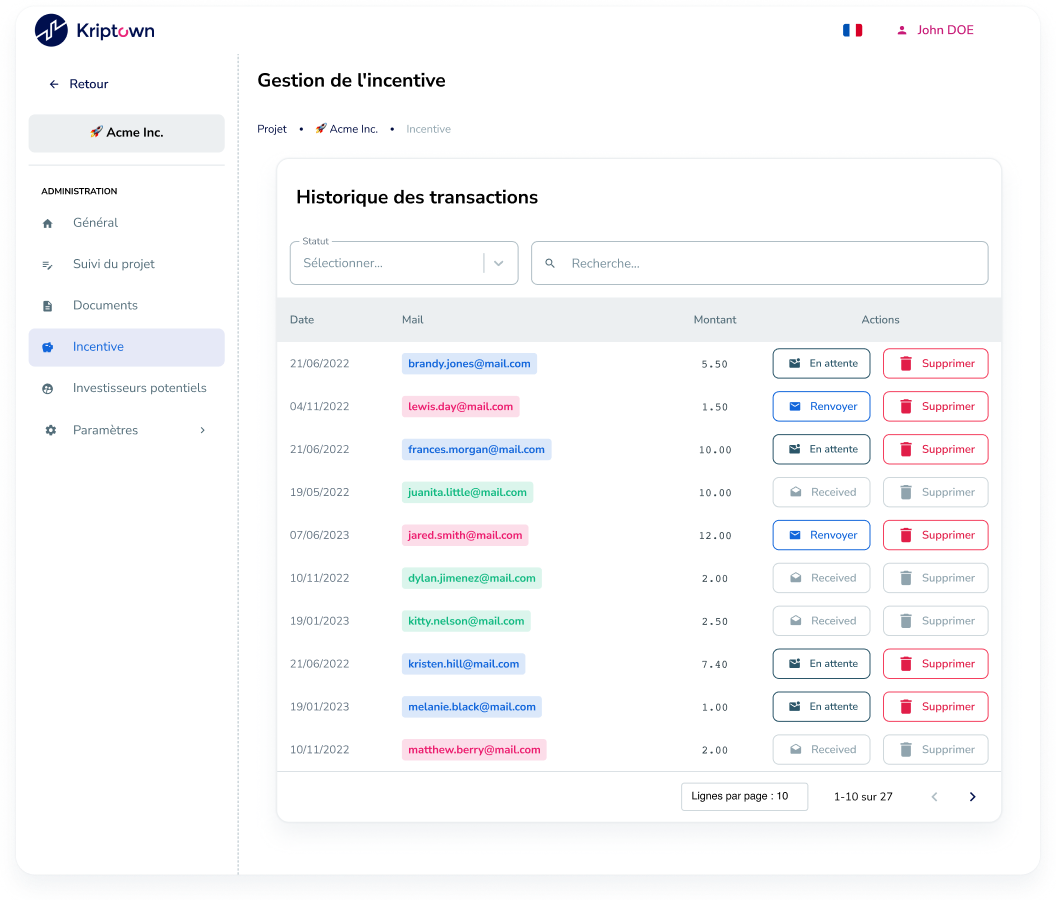Click the magnifier icon in the search field

coord(550,264)
